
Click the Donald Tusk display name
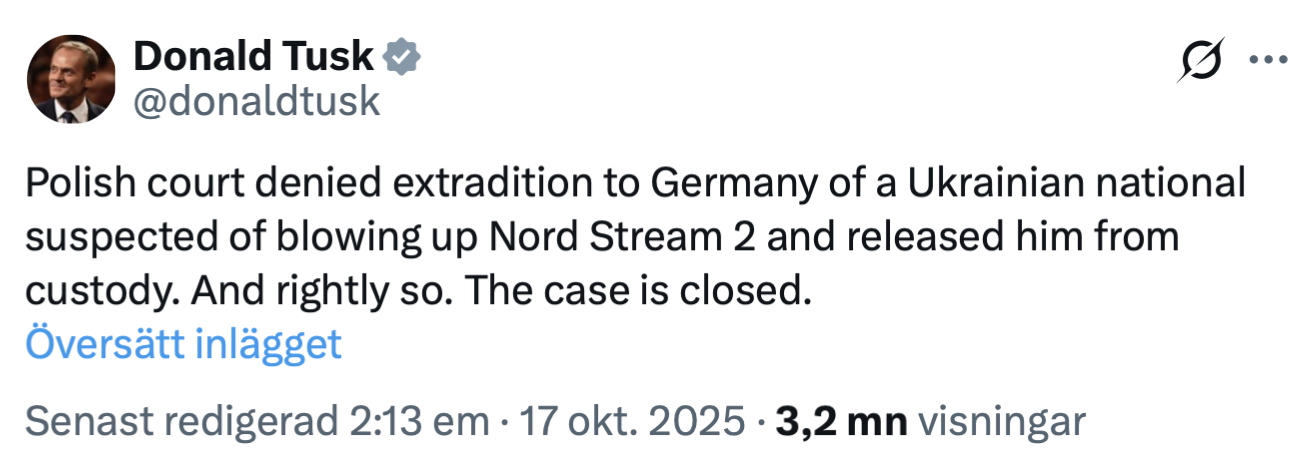pyautogui.click(x=253, y=57)
